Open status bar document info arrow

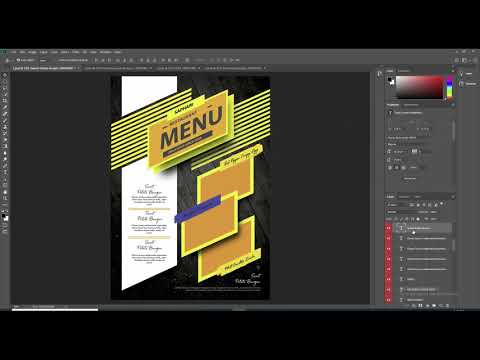[x=66, y=306]
